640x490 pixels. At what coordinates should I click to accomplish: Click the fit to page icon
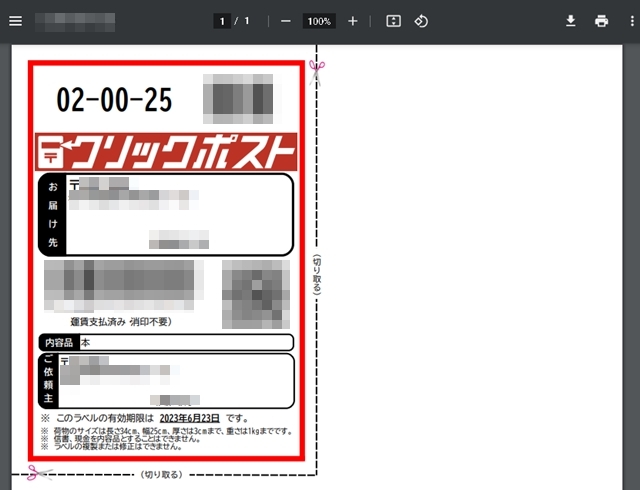[393, 21]
